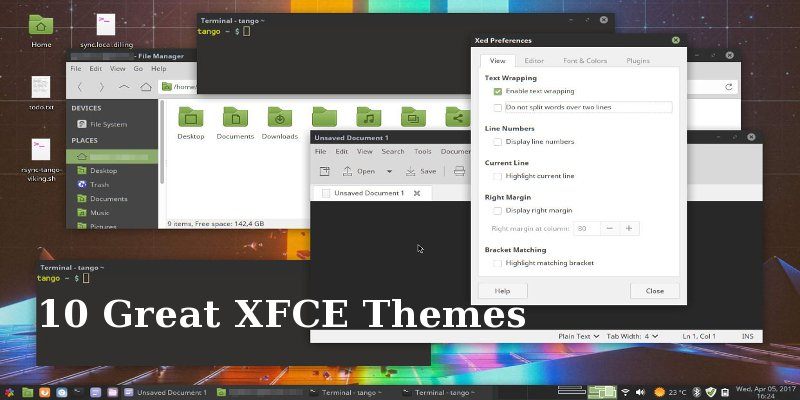
Task: Click the home icon in File Manager toolbar
Action: [146, 87]
